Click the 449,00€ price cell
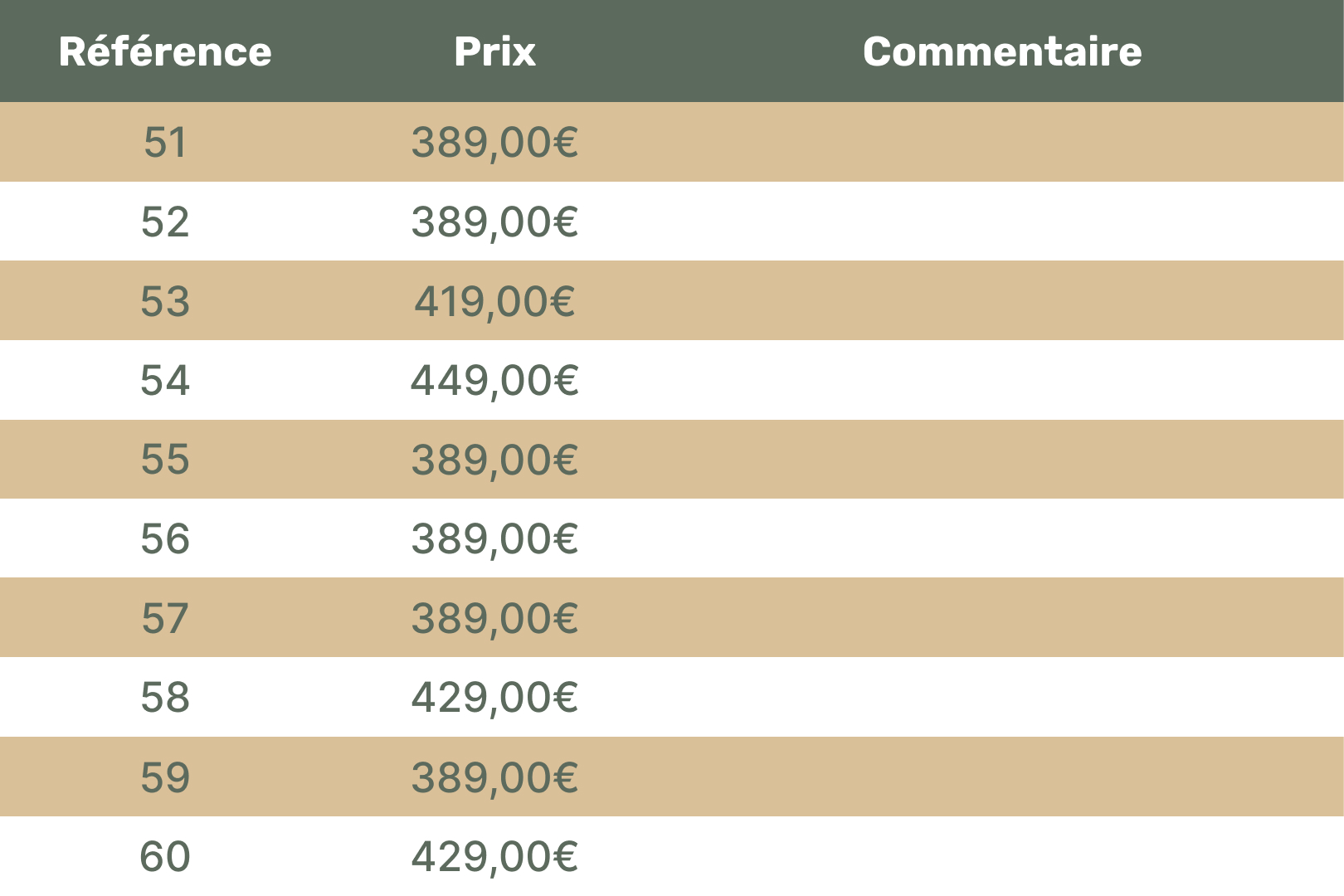The image size is (1344, 896). point(494,380)
